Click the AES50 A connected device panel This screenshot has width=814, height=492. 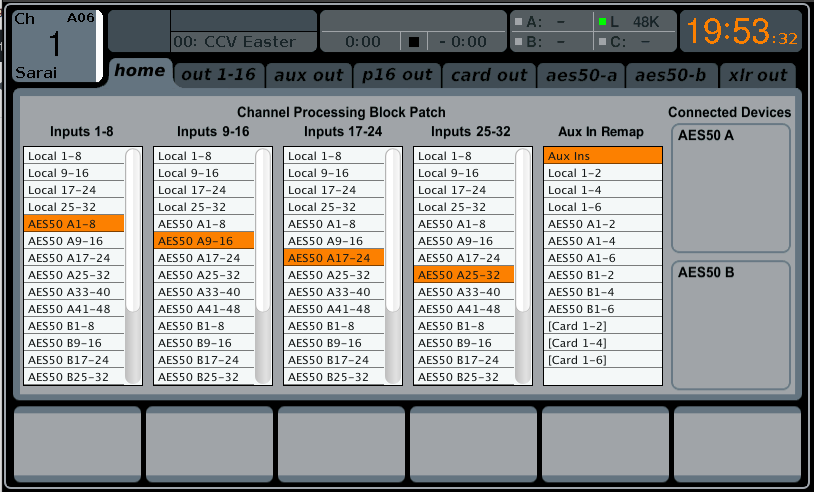coord(730,188)
